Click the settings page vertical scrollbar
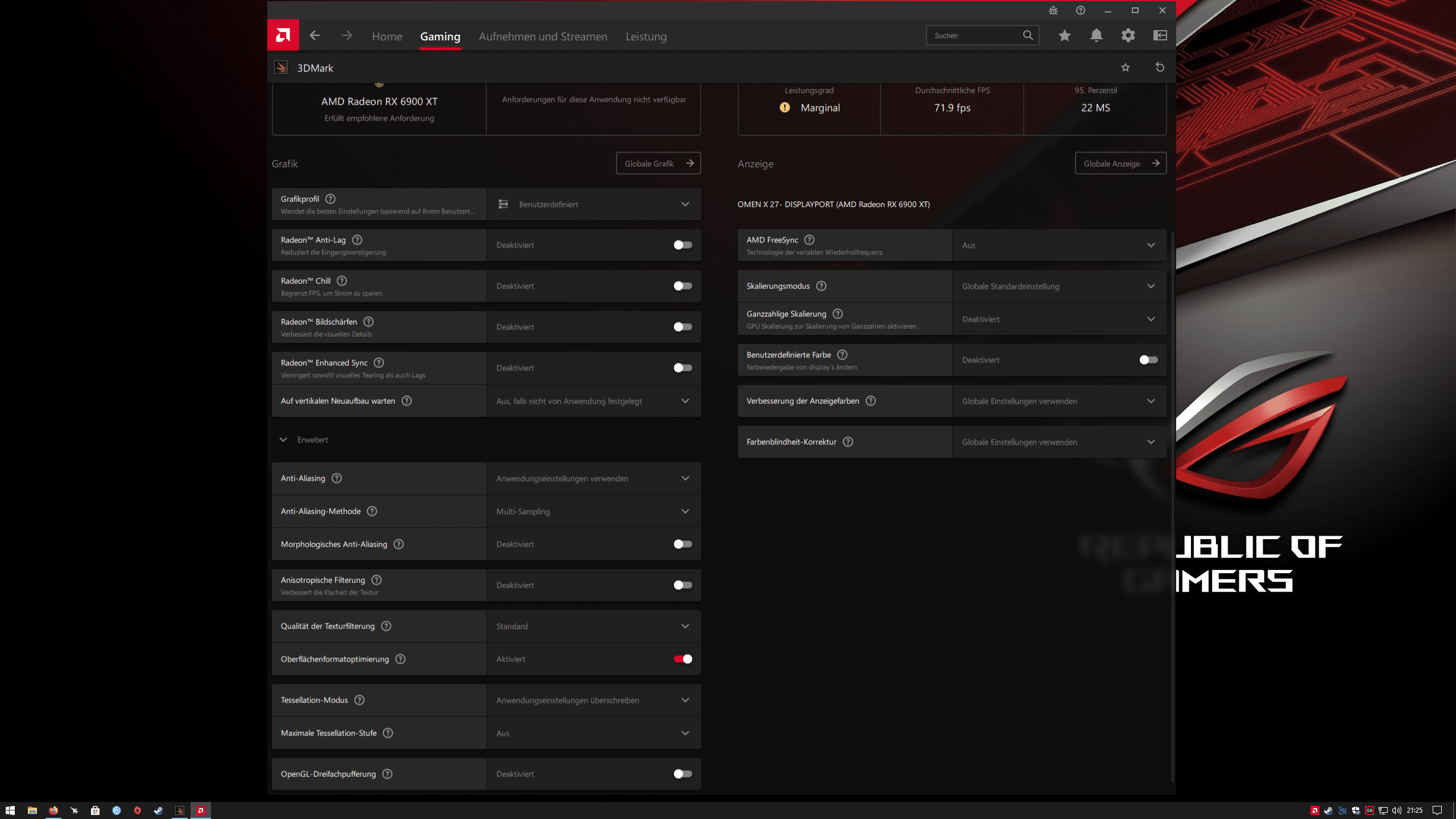The height and width of the screenshot is (819, 1456). click(1173, 506)
